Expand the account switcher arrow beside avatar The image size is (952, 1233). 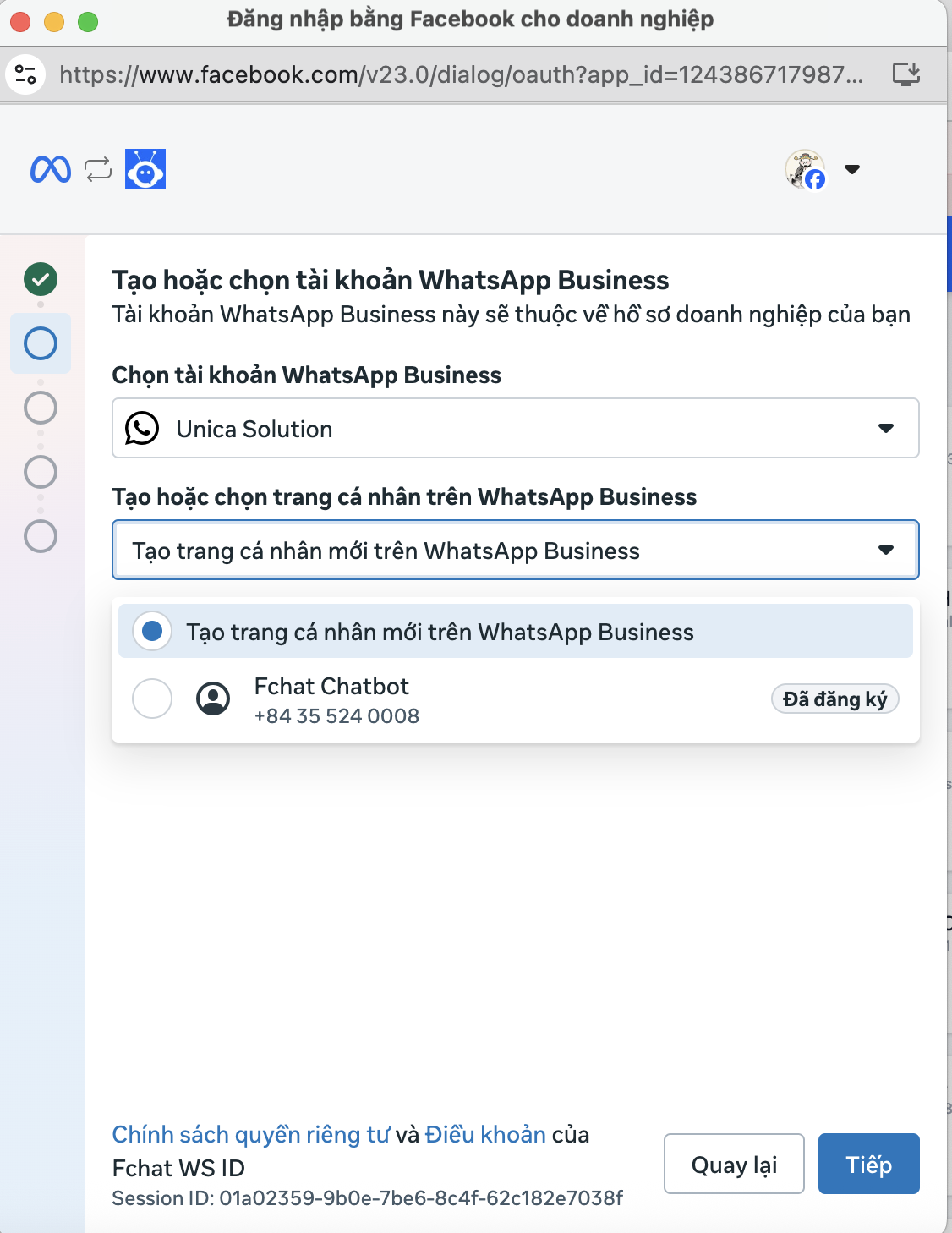(x=852, y=169)
